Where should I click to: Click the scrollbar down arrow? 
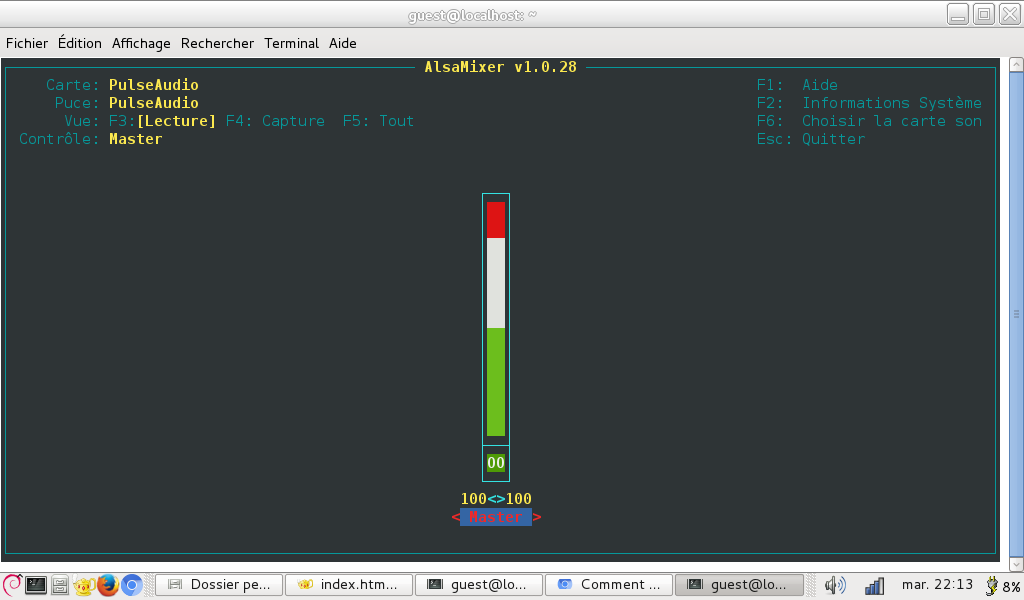coord(1016,564)
